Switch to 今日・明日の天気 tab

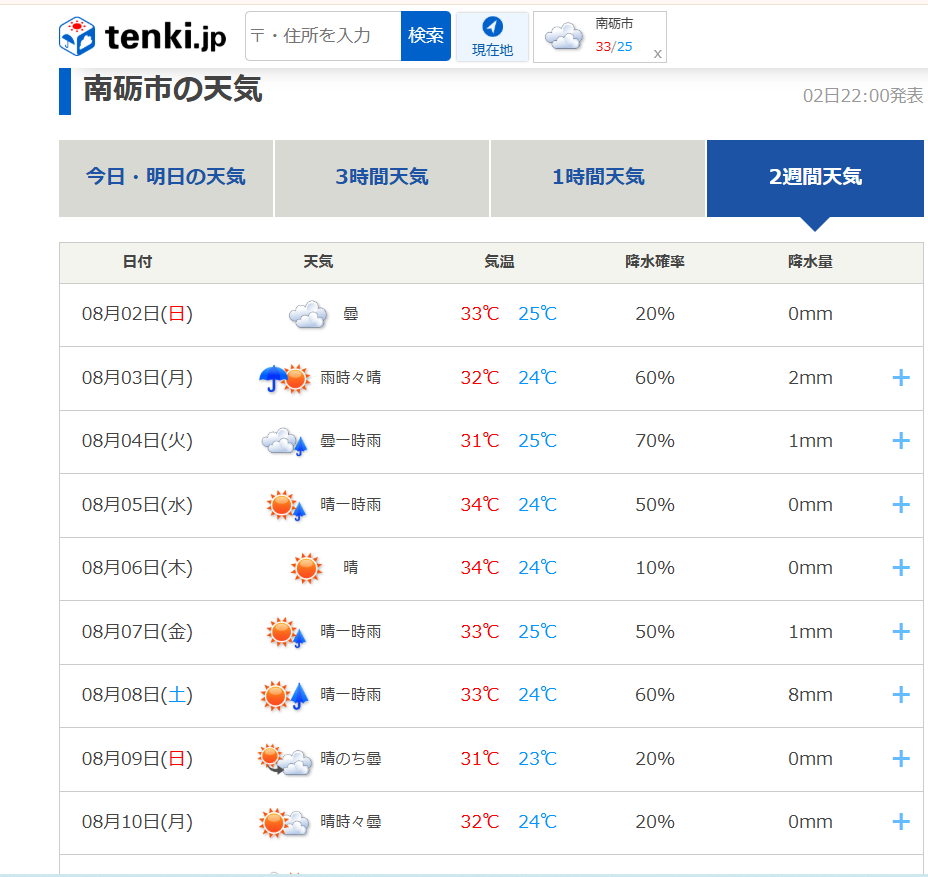(166, 178)
